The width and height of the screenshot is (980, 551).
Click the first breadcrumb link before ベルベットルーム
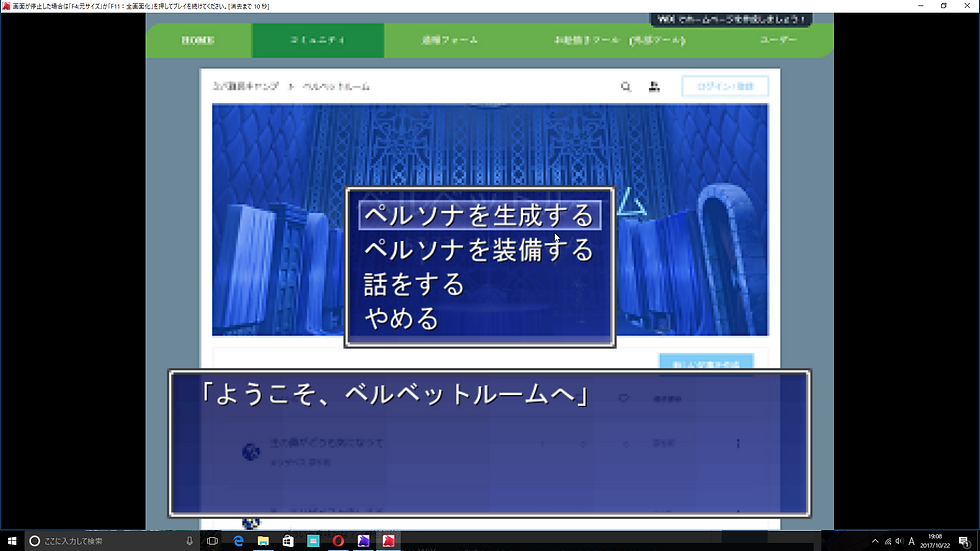tap(246, 87)
